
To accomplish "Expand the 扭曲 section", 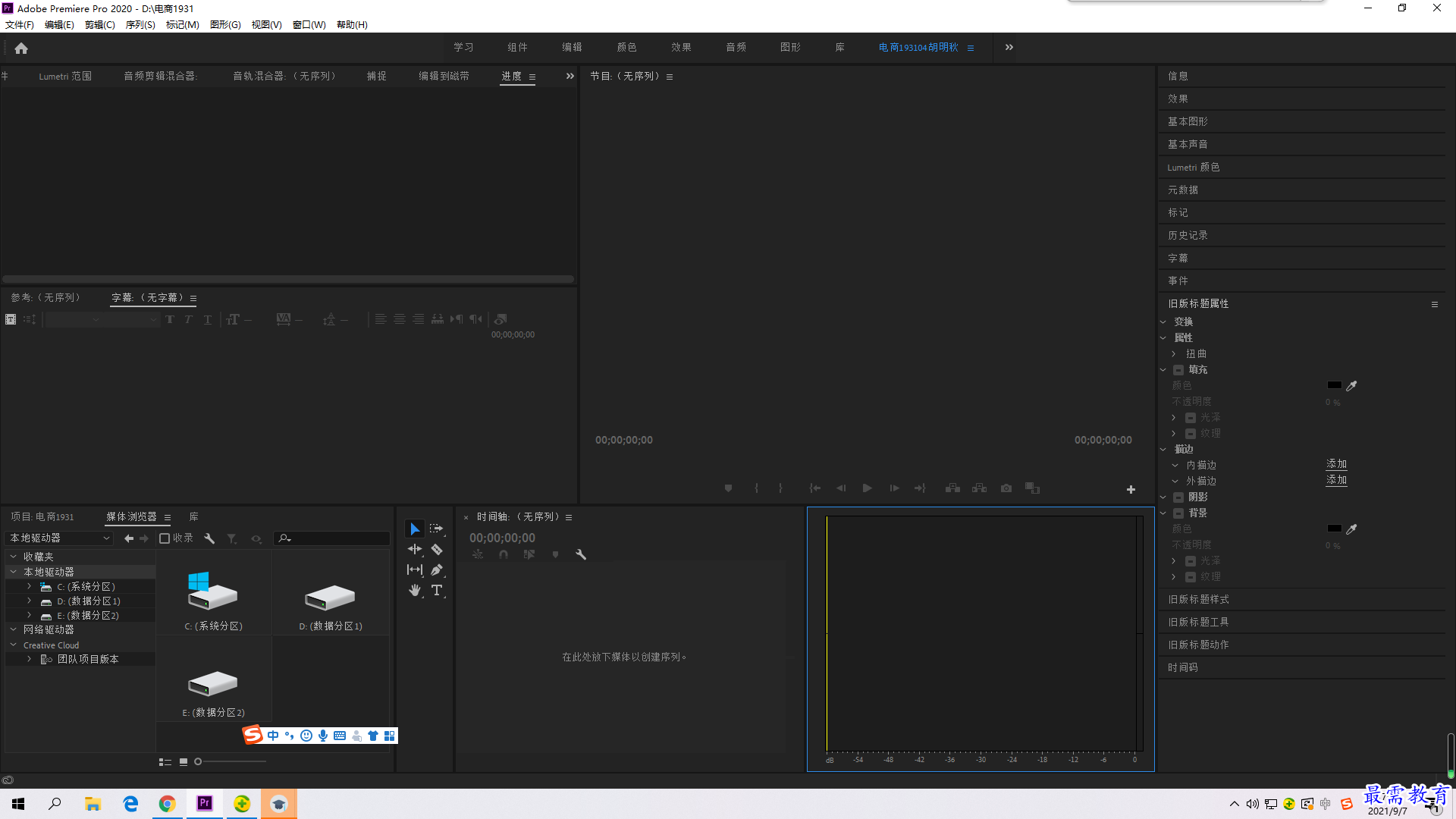I will point(1174,354).
